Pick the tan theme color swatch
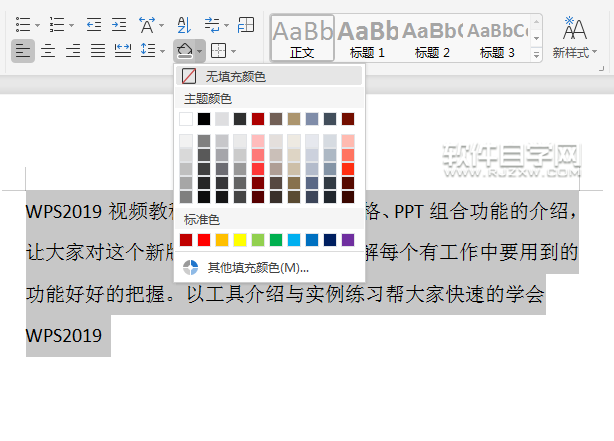This screenshot has height=441, width=614. pyautogui.click(x=294, y=119)
